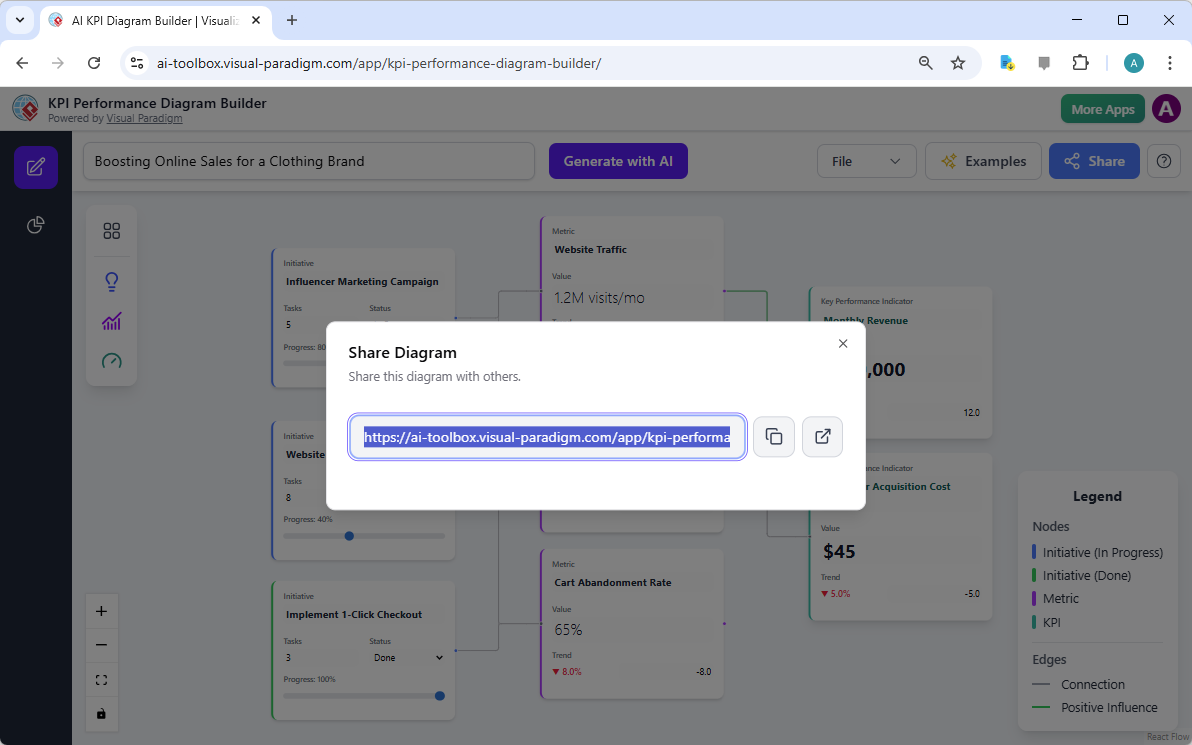The width and height of the screenshot is (1192, 745).
Task: Open the More Apps menu
Action: (x=1102, y=108)
